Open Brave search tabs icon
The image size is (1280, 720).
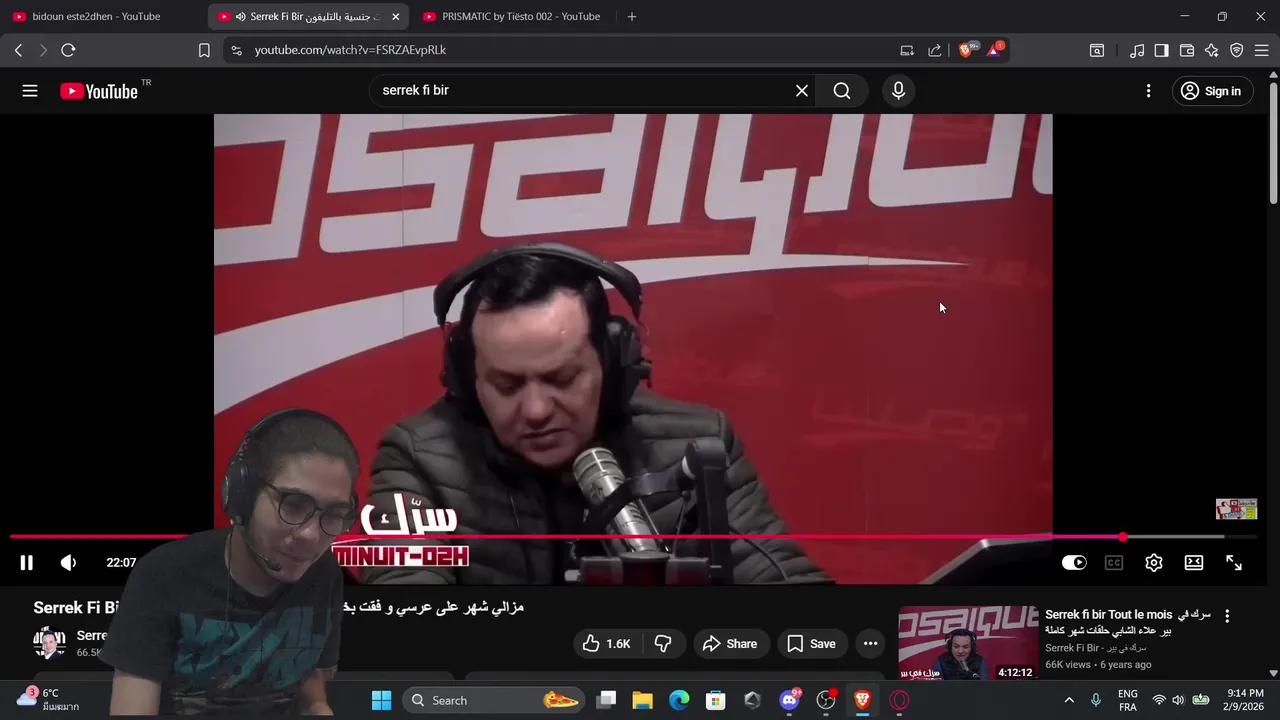tap(1097, 50)
